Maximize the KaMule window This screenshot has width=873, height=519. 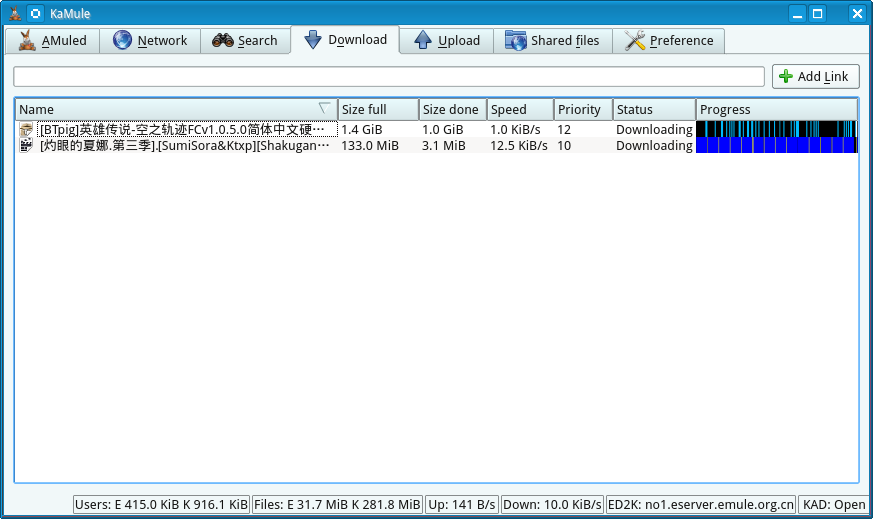pyautogui.click(x=817, y=13)
